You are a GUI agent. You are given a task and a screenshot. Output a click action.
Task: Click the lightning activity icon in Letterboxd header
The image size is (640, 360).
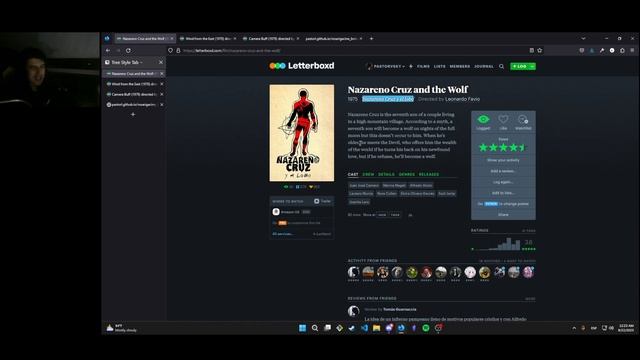411,66
